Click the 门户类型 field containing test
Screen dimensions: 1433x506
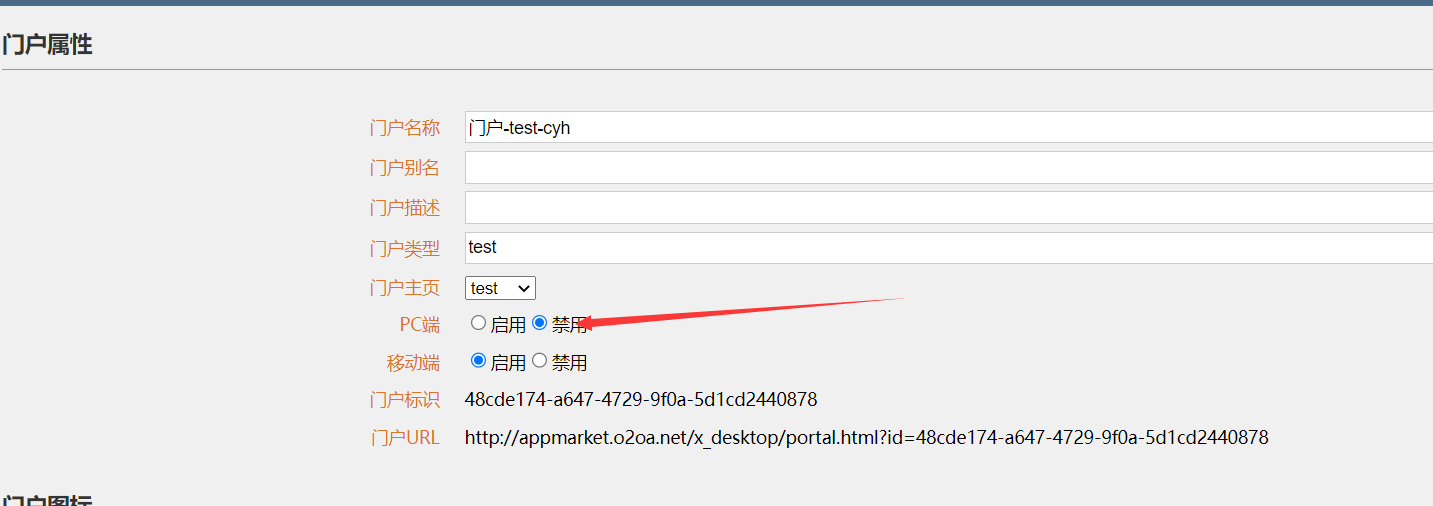click(x=948, y=247)
